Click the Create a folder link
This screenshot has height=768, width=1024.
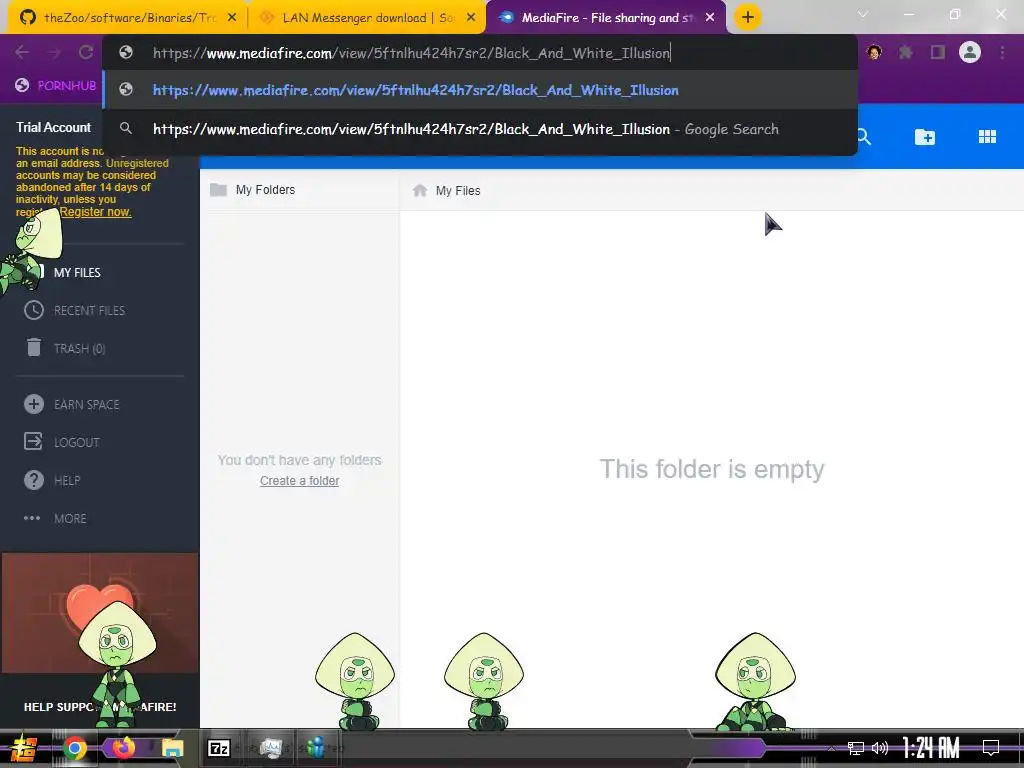coord(299,481)
